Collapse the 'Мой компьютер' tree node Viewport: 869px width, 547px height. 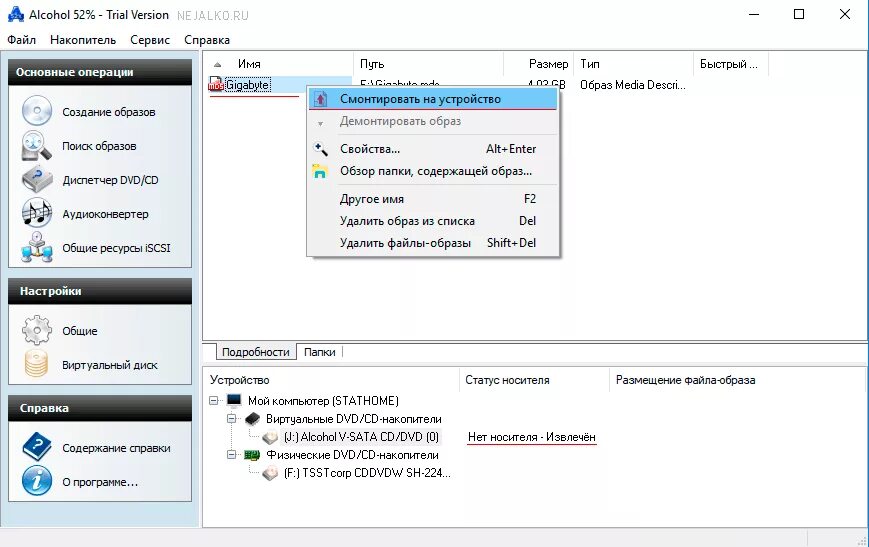point(214,400)
